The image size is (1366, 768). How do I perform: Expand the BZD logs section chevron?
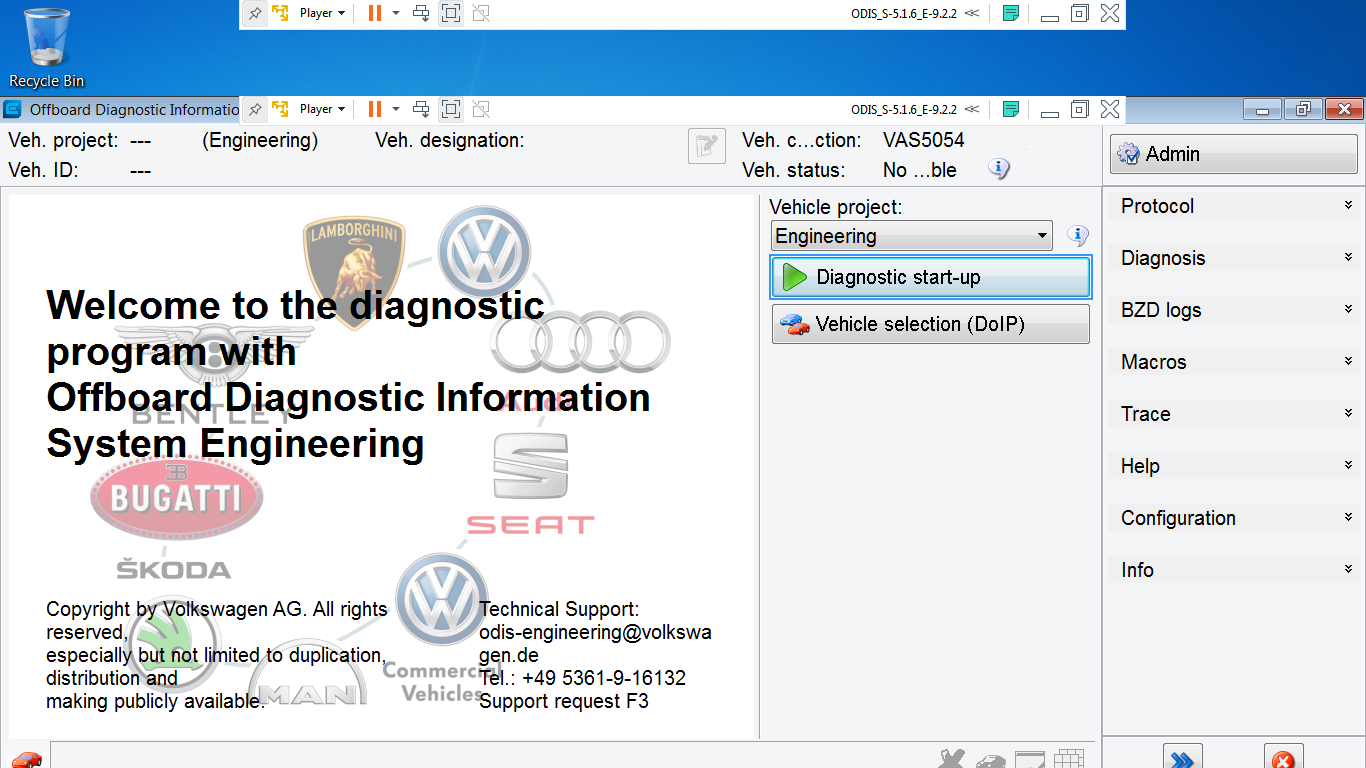coord(1348,309)
